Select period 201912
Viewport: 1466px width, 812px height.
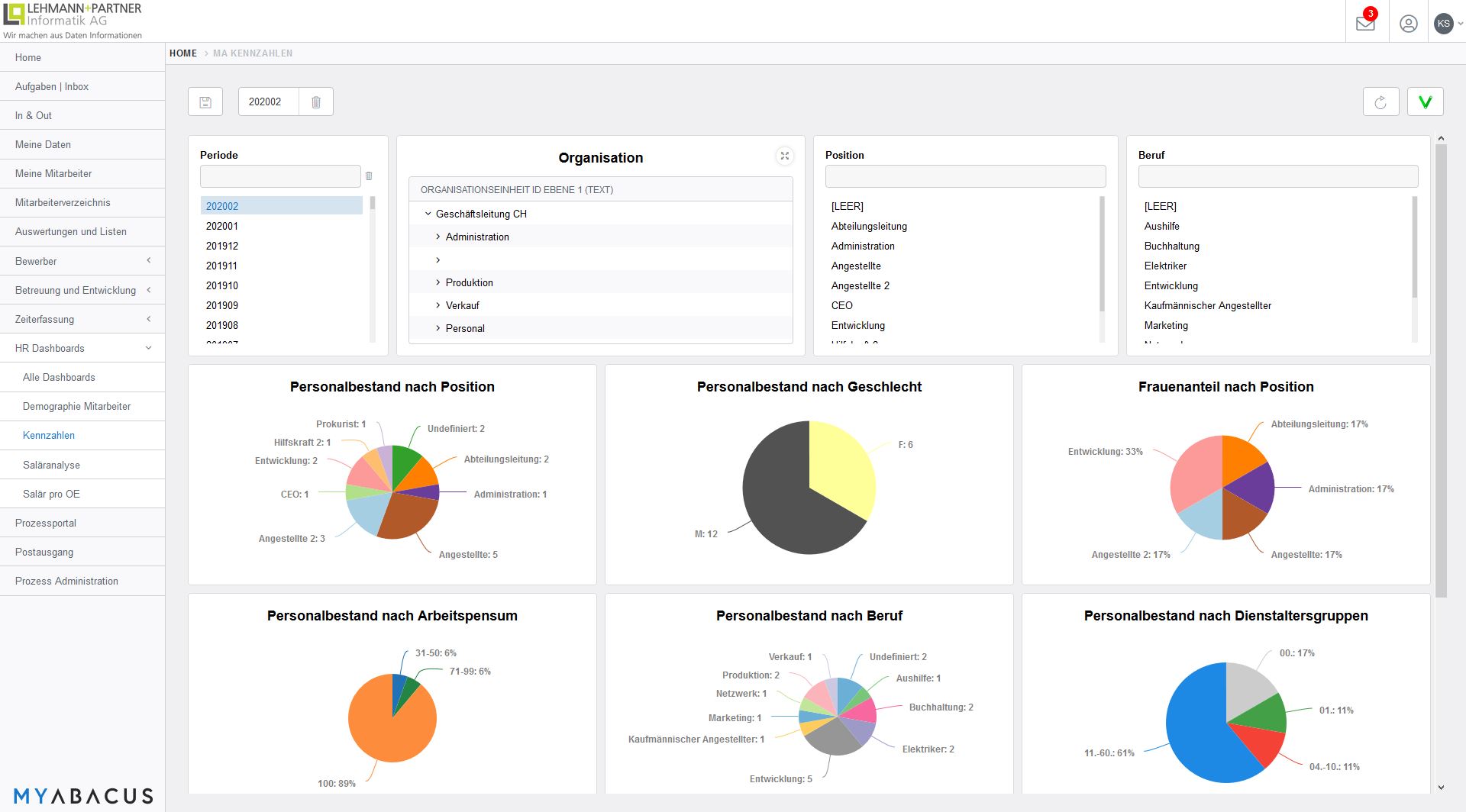point(282,246)
